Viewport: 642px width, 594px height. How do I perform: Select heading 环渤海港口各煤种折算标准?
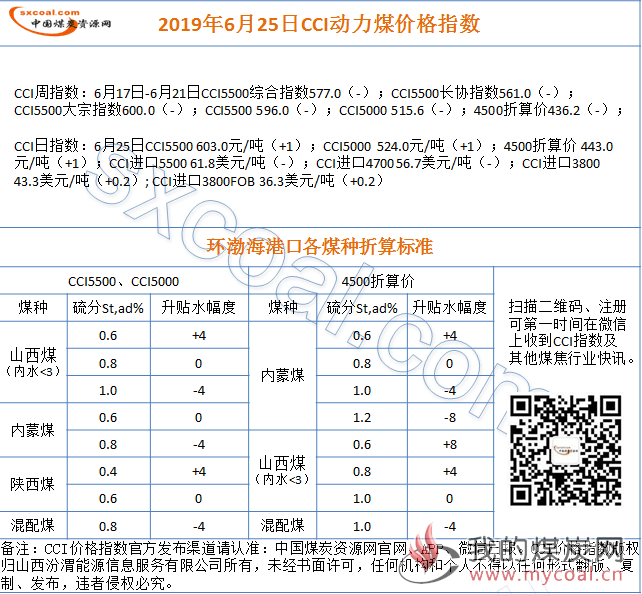319,246
